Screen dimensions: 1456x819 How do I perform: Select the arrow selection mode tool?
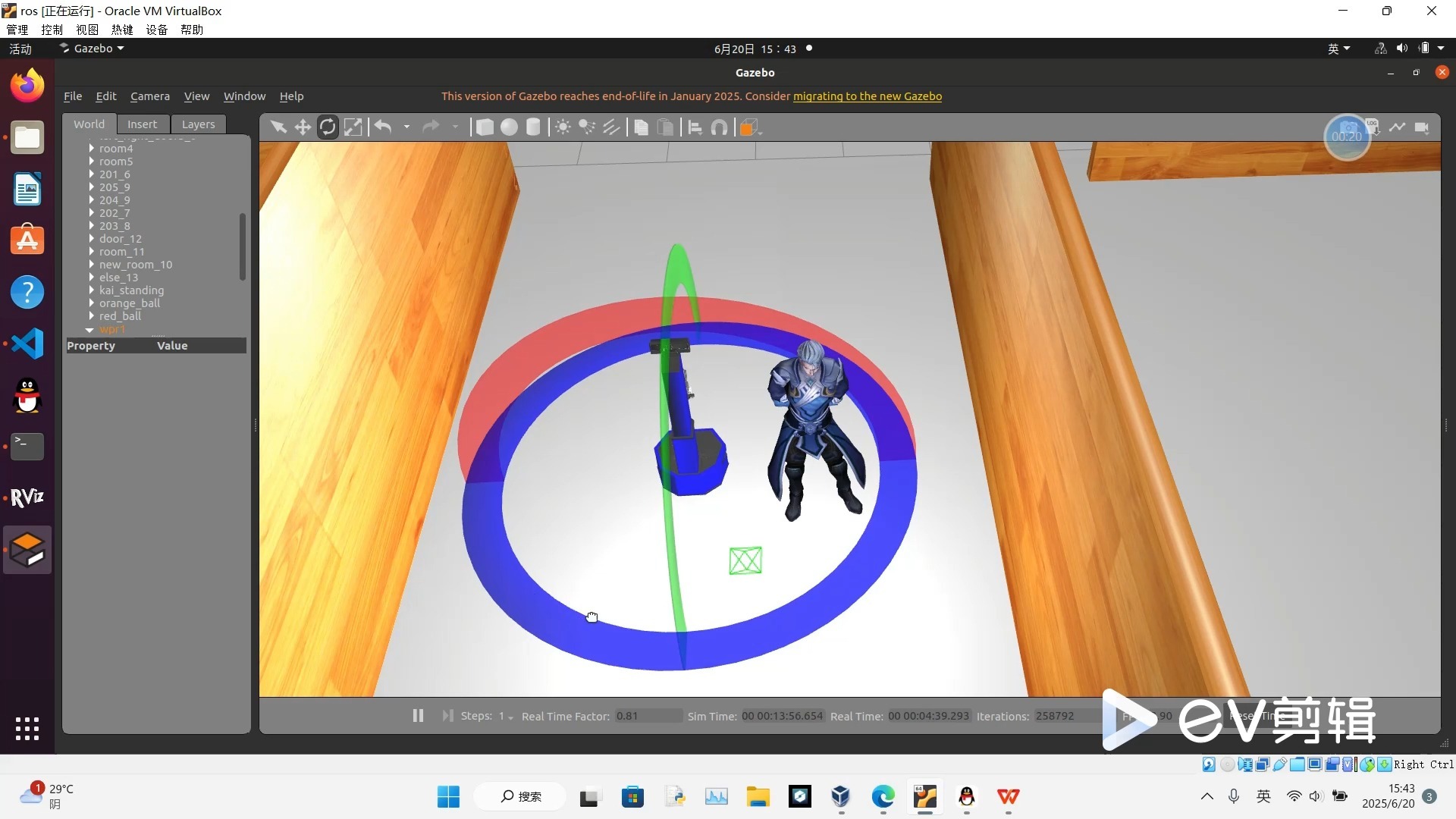(x=278, y=127)
